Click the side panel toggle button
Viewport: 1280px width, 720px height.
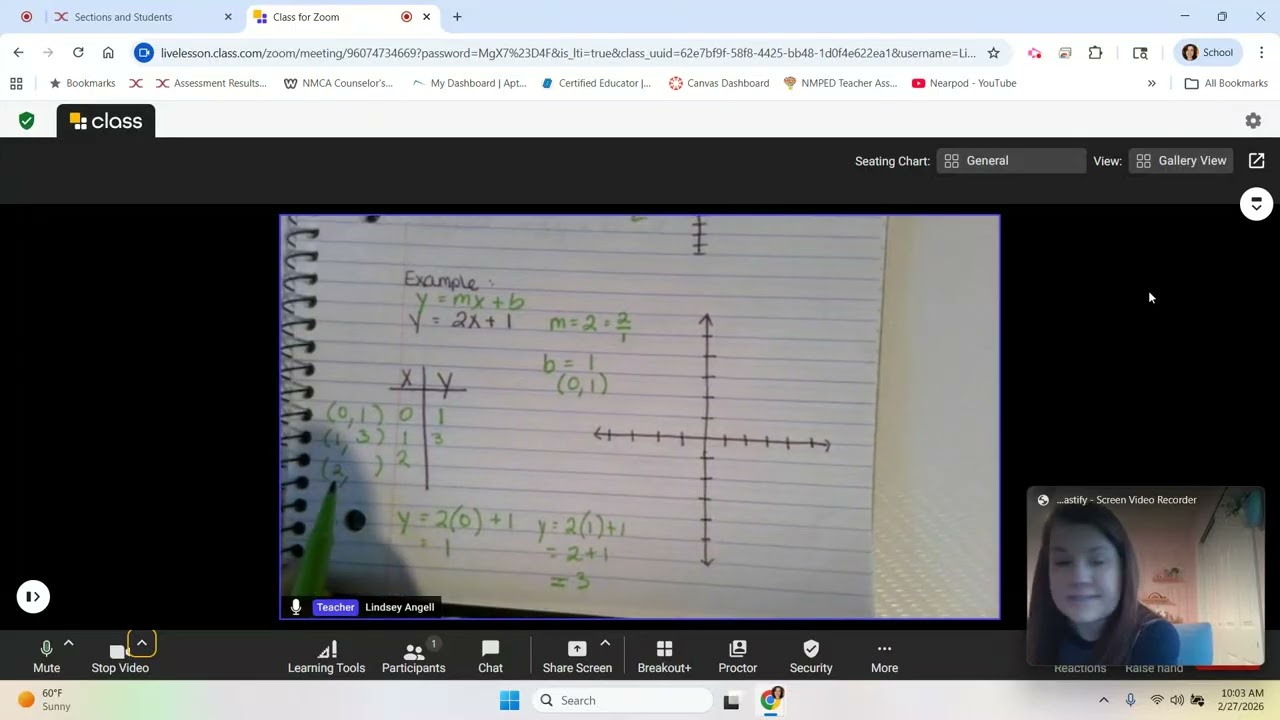click(33, 597)
